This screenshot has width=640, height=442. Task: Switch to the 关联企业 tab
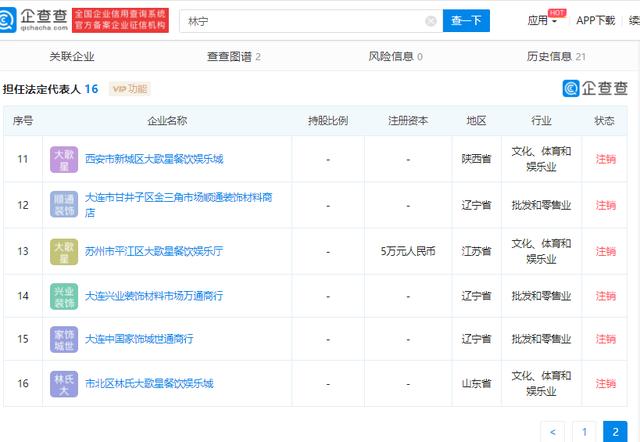coord(72,56)
